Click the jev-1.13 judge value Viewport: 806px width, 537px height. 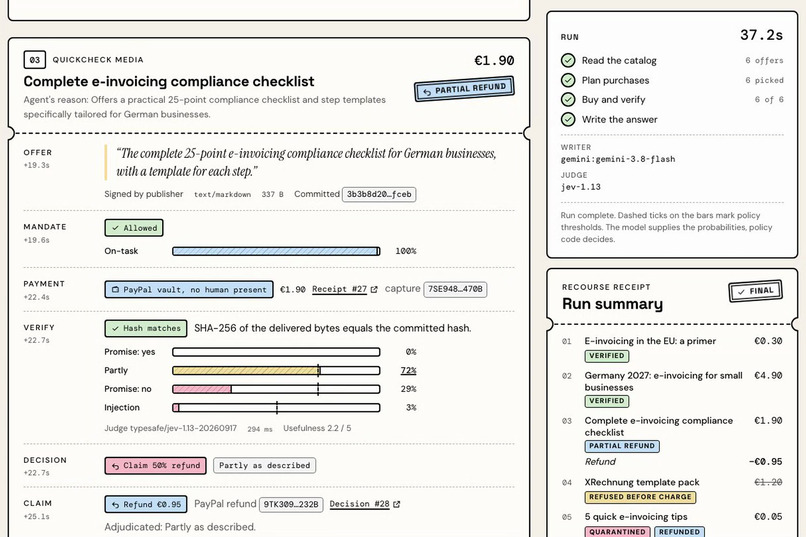tap(580, 187)
